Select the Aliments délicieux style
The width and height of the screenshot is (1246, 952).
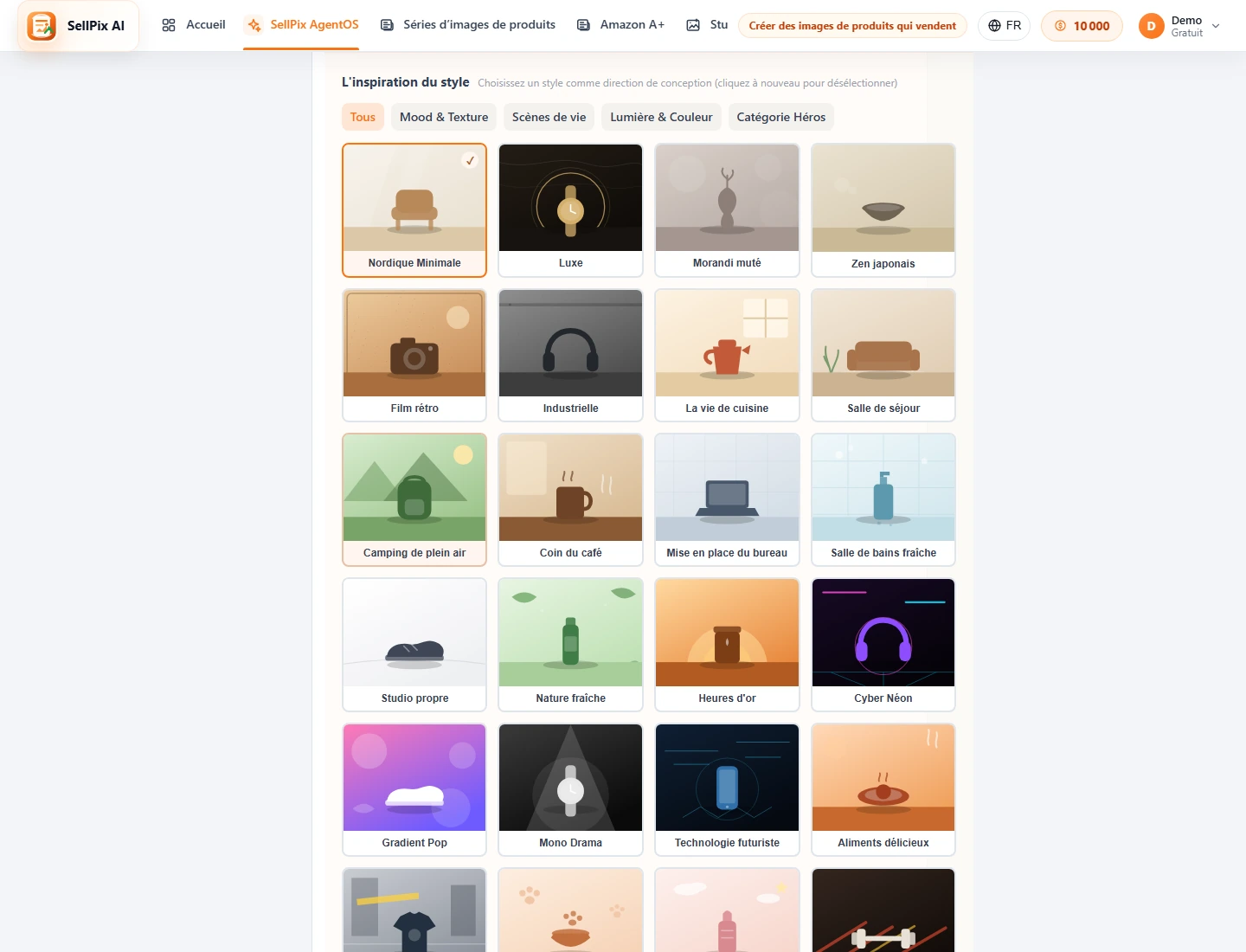[x=883, y=790]
